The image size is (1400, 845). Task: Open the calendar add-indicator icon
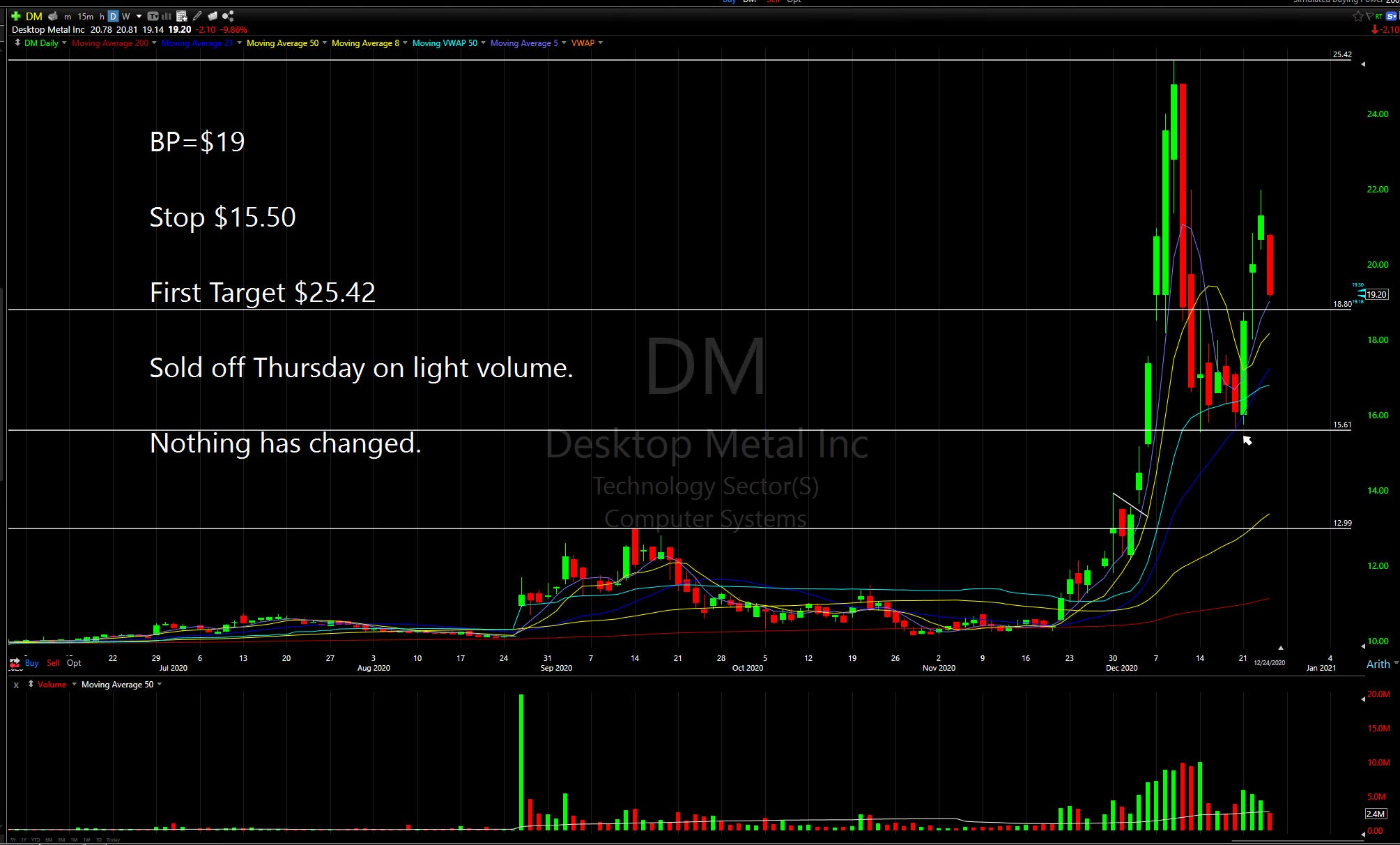(181, 16)
